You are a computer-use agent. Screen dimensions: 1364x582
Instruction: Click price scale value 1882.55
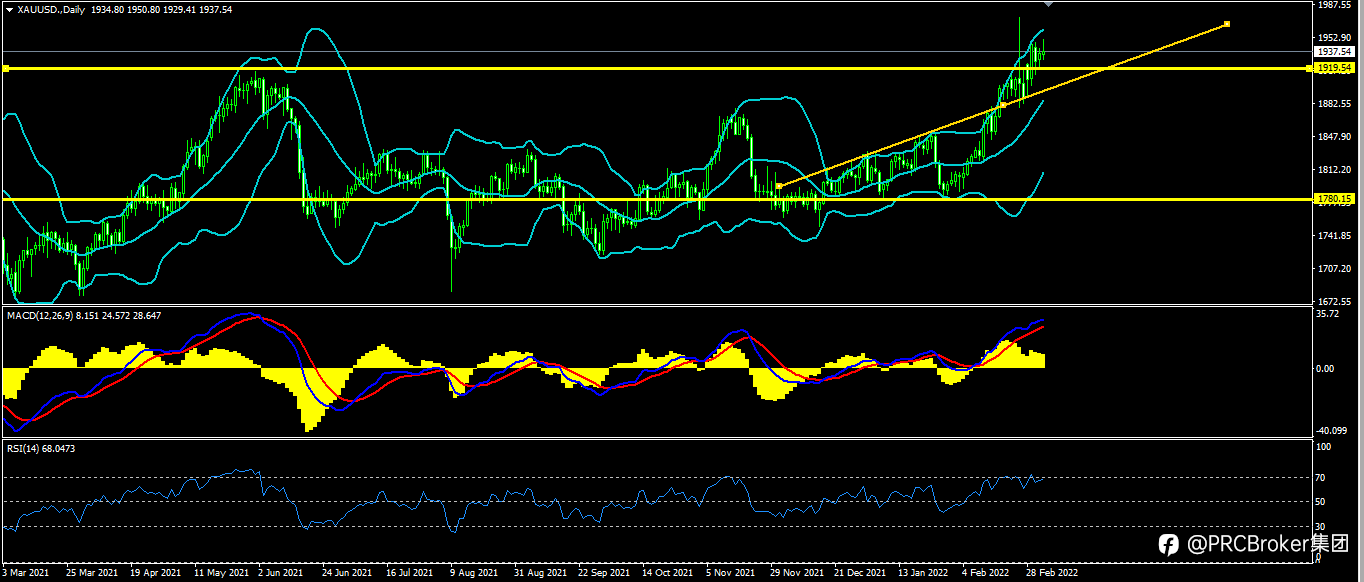click(1335, 104)
